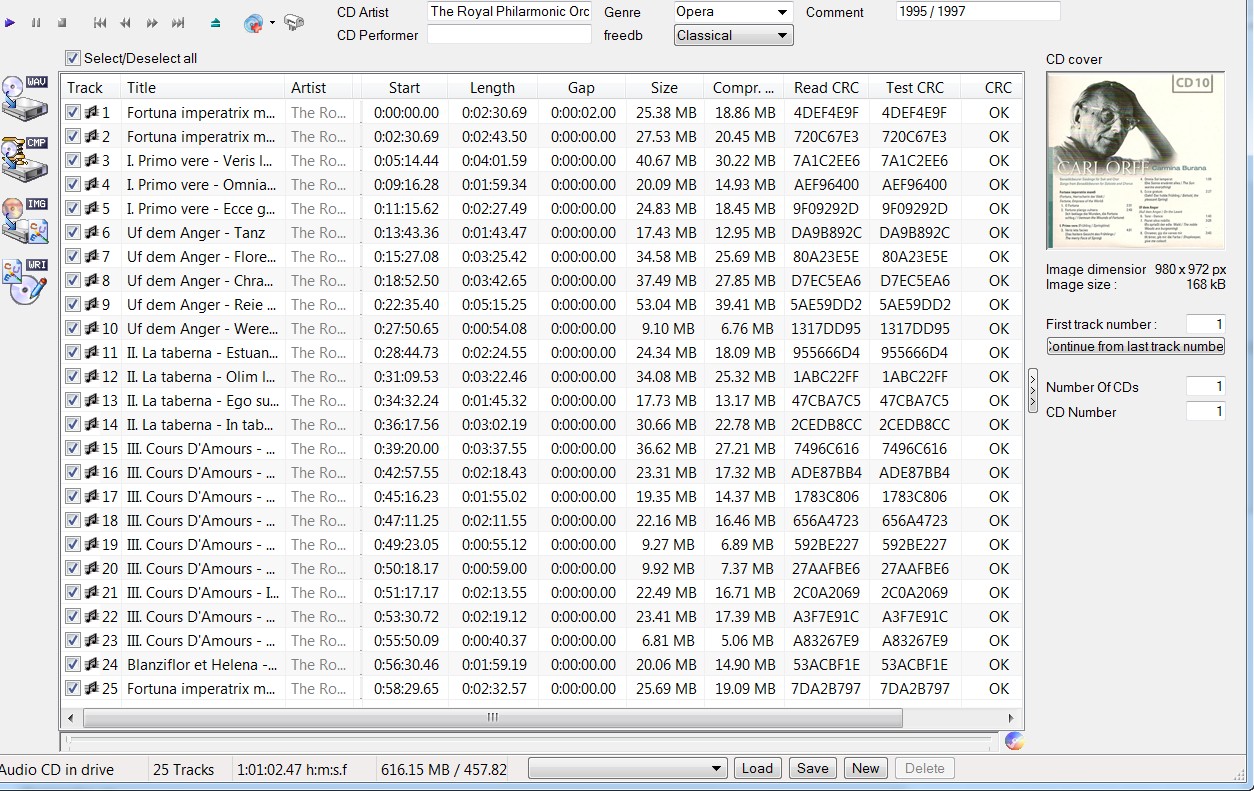
Task: Click the small CD icon below track list
Action: pos(1014,741)
